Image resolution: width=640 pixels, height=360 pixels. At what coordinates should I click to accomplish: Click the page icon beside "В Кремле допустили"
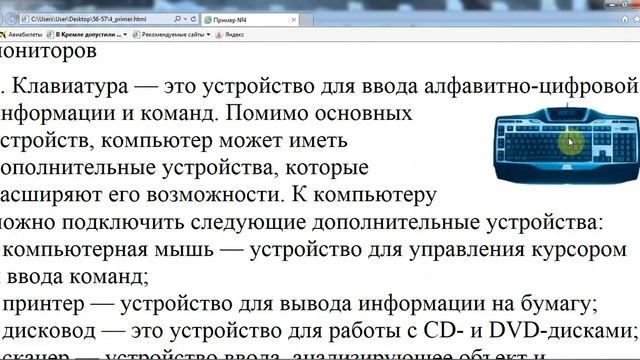pos(50,35)
